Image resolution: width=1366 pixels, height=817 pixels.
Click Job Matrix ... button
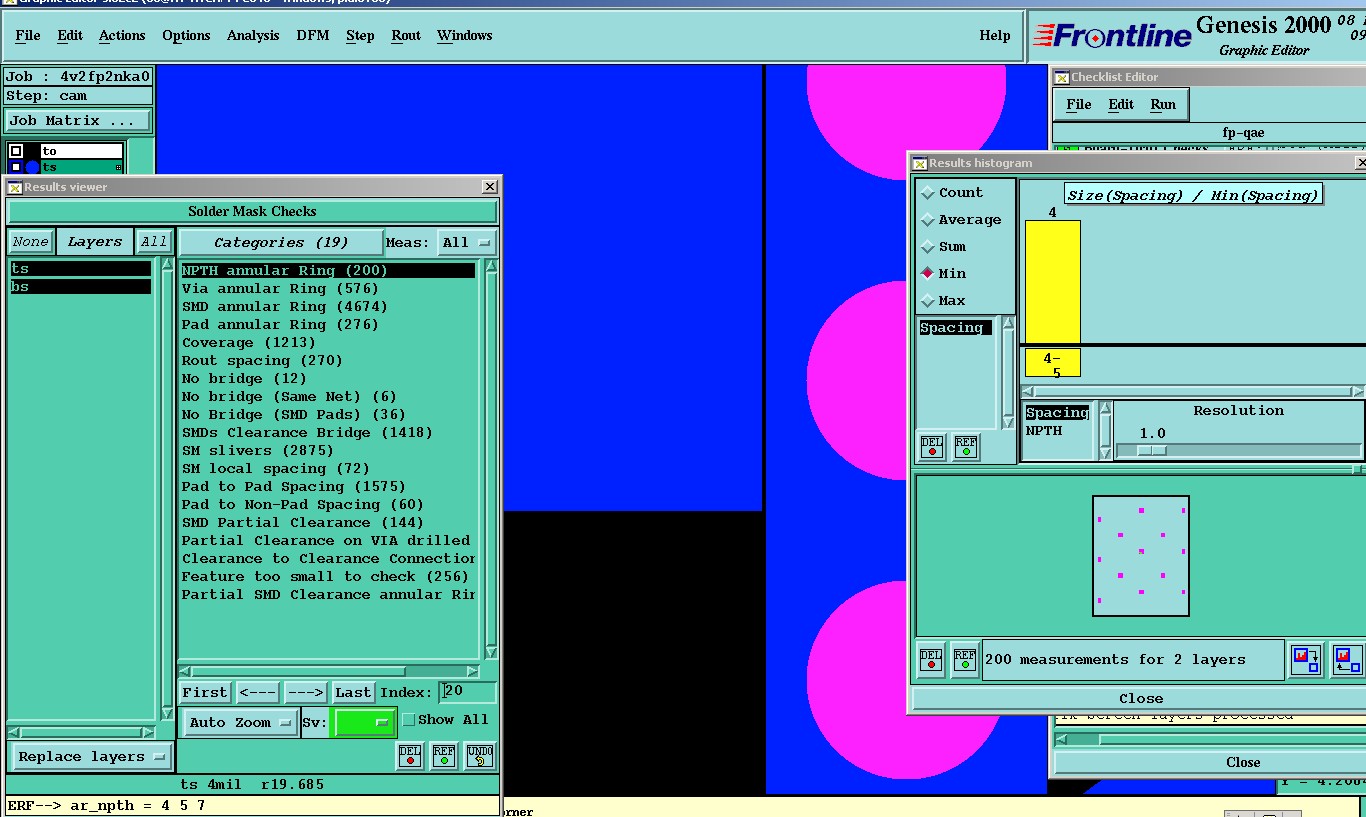(x=79, y=121)
